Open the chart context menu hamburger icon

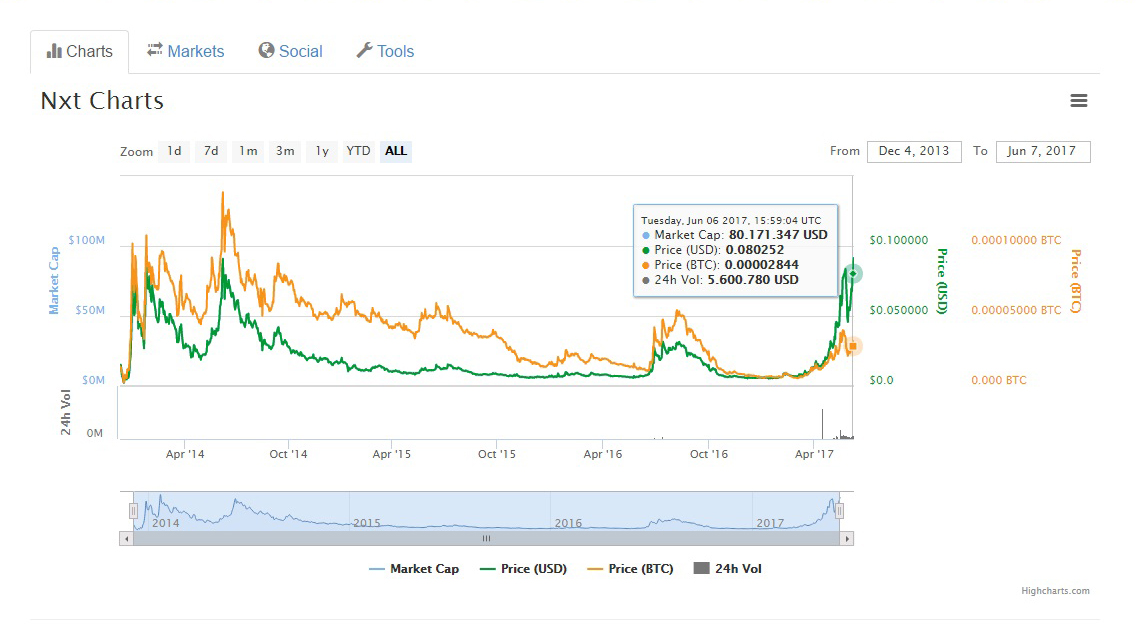coord(1078,101)
